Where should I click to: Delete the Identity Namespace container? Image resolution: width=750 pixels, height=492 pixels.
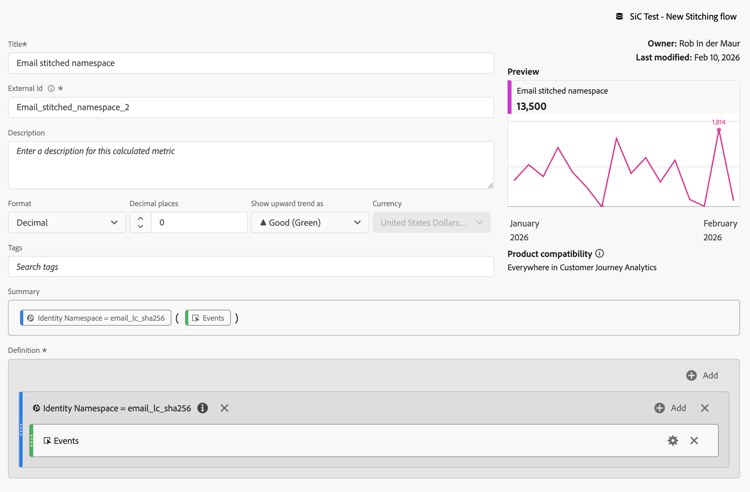coord(705,408)
